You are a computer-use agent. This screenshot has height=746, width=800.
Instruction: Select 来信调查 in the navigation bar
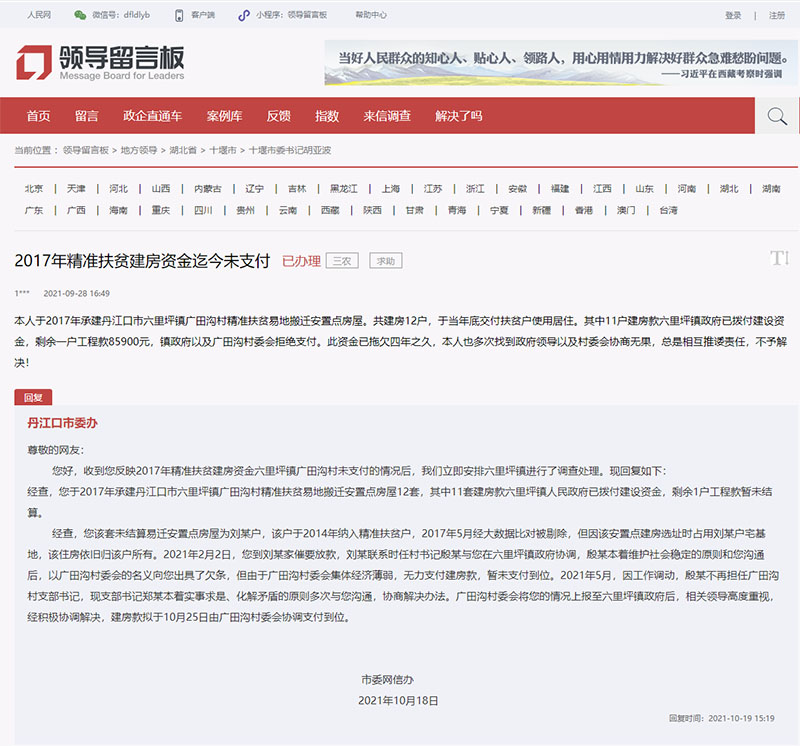(387, 116)
